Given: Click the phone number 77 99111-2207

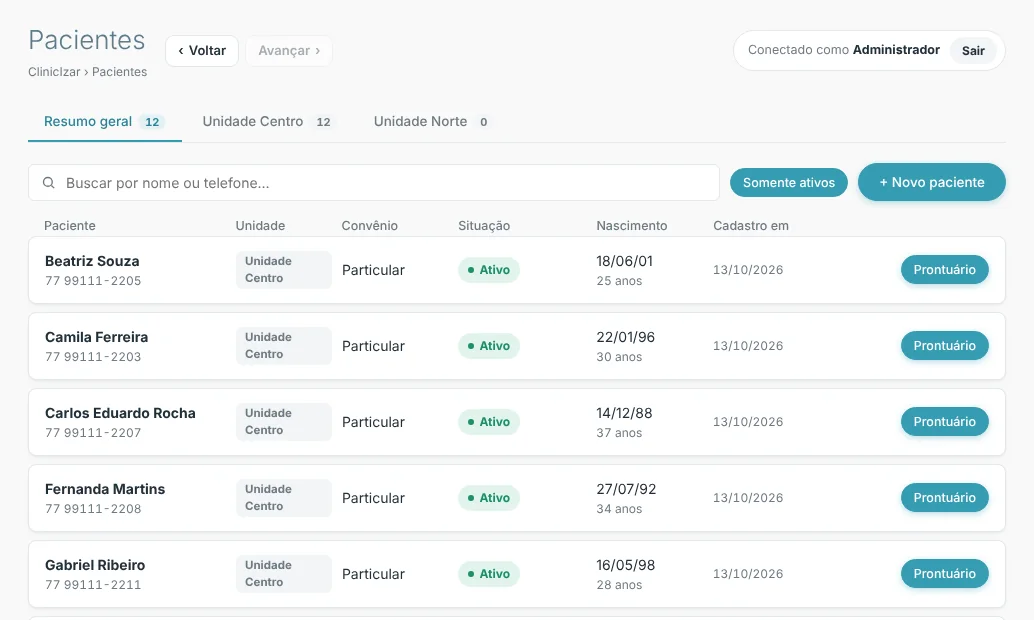Looking at the screenshot, I should point(93,433).
